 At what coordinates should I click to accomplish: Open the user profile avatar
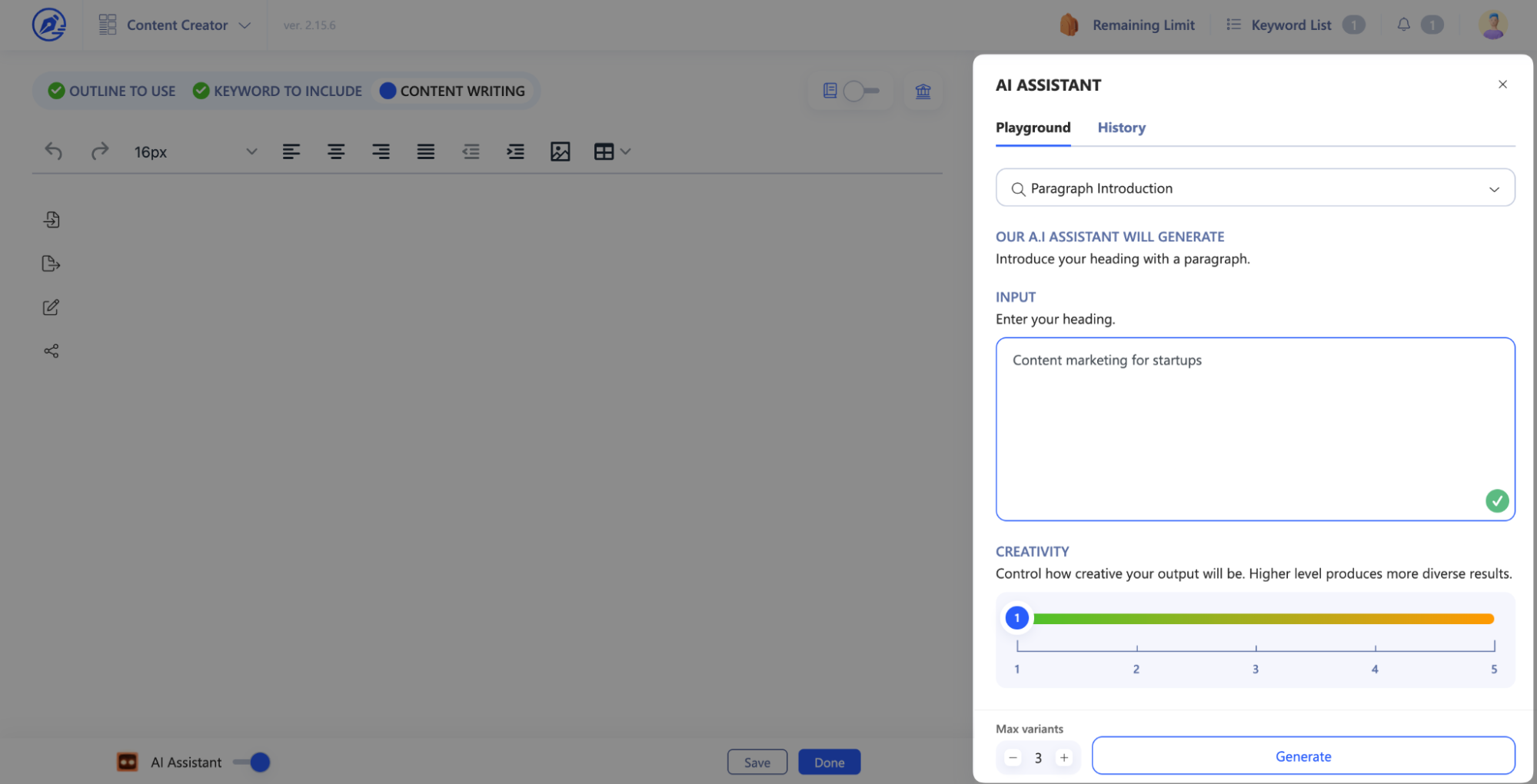[1492, 25]
